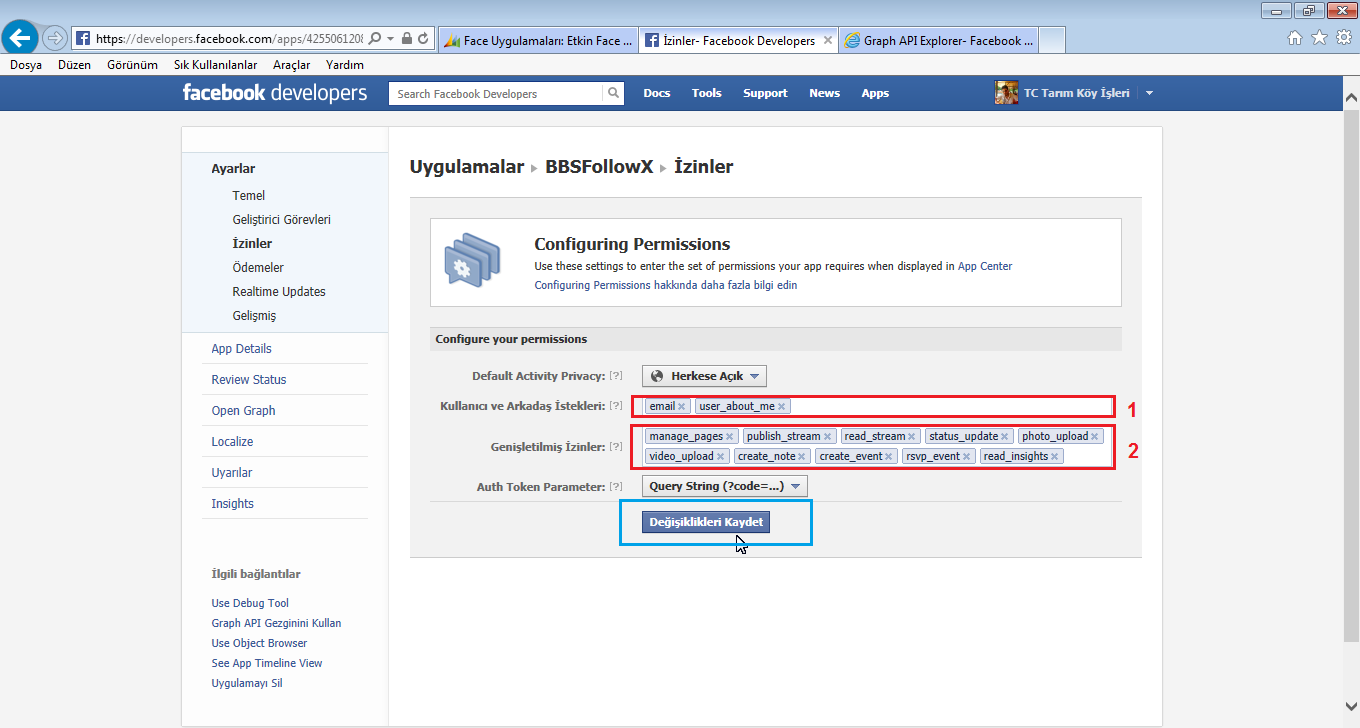The height and width of the screenshot is (728, 1360).
Task: Remove the read_stream permission tag
Action: click(x=911, y=436)
